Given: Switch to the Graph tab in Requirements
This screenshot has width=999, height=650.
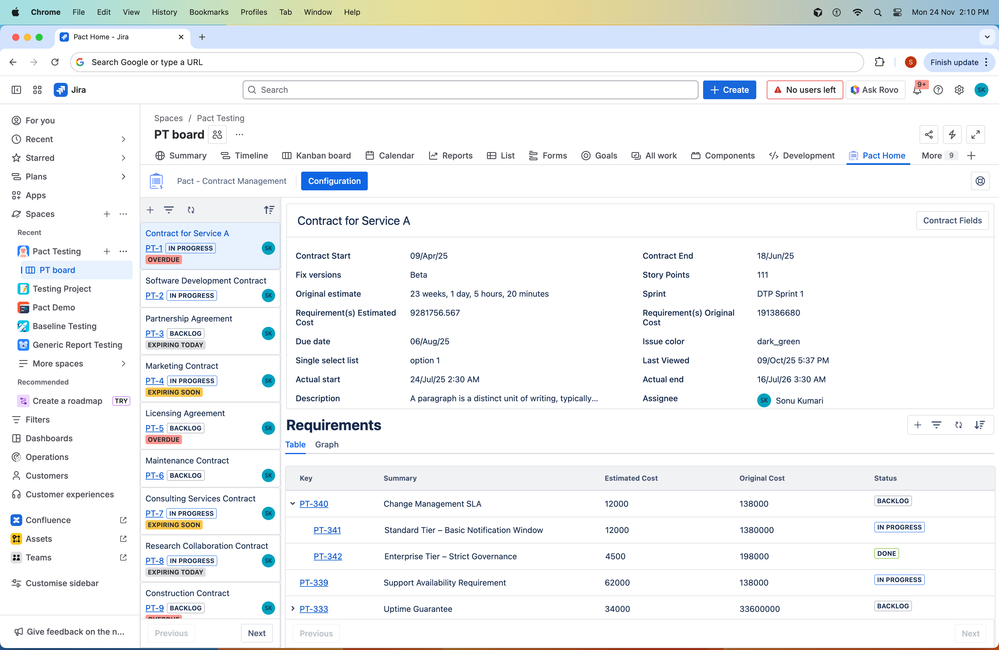Looking at the screenshot, I should [327, 444].
